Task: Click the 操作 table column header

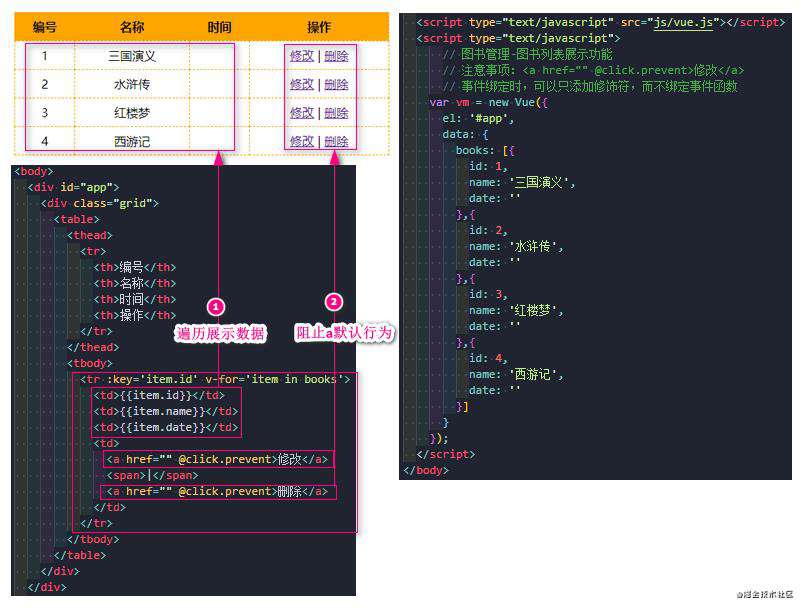Action: (x=319, y=27)
